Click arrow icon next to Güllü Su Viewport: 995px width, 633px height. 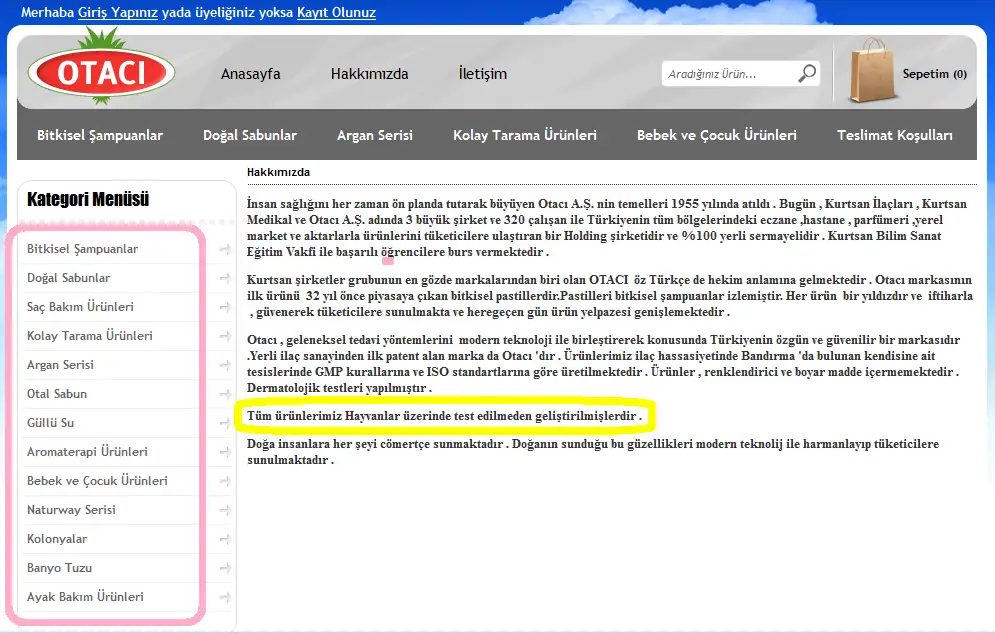225,423
